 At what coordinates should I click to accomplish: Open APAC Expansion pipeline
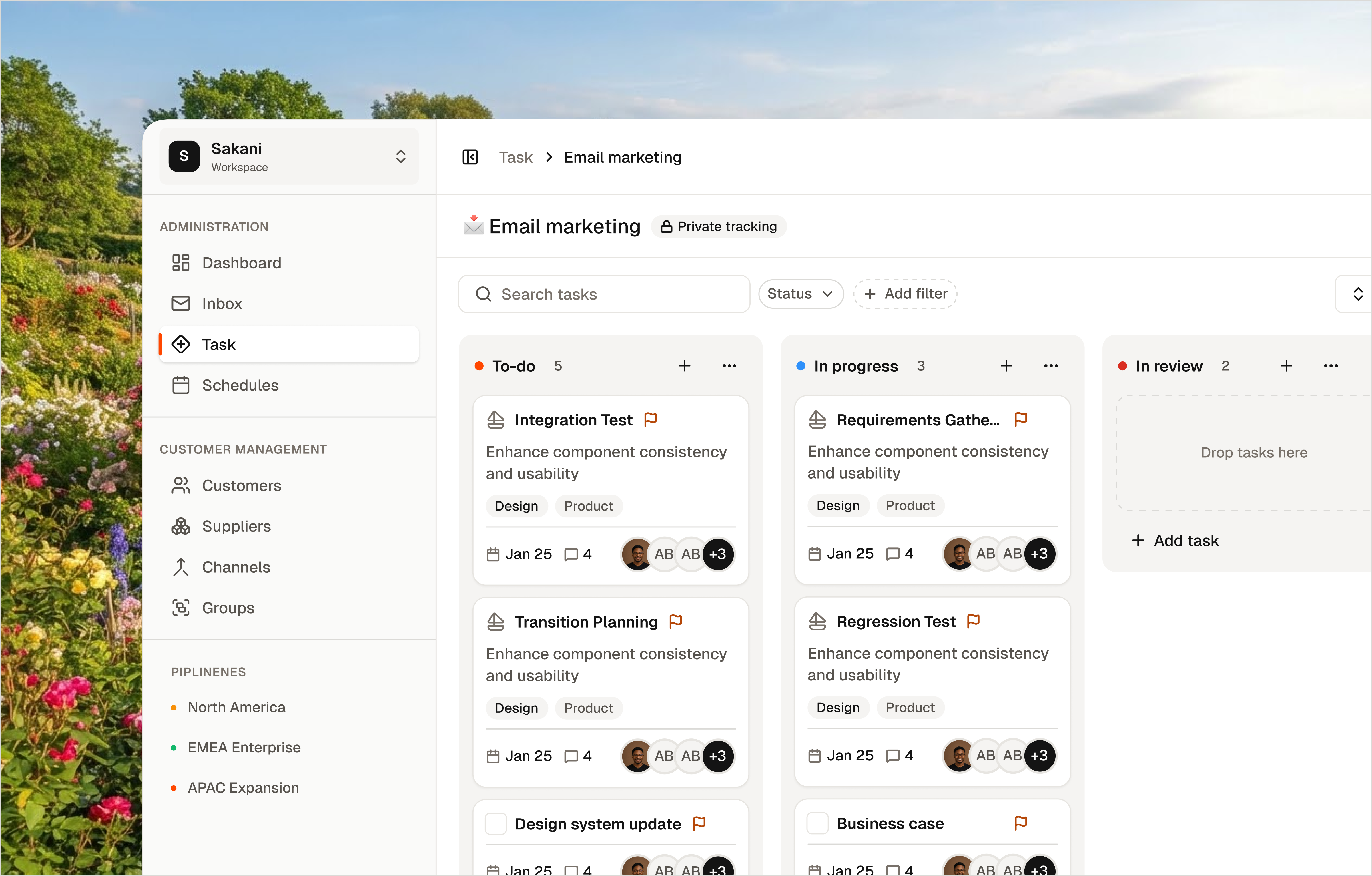coord(235,788)
